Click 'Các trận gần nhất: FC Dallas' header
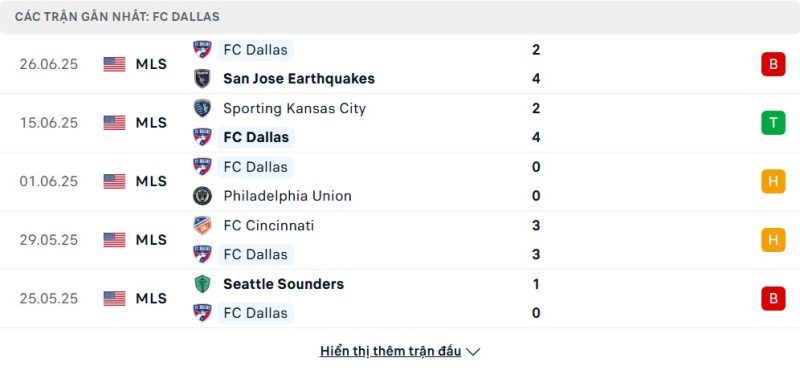This screenshot has width=800, height=374. (117, 17)
